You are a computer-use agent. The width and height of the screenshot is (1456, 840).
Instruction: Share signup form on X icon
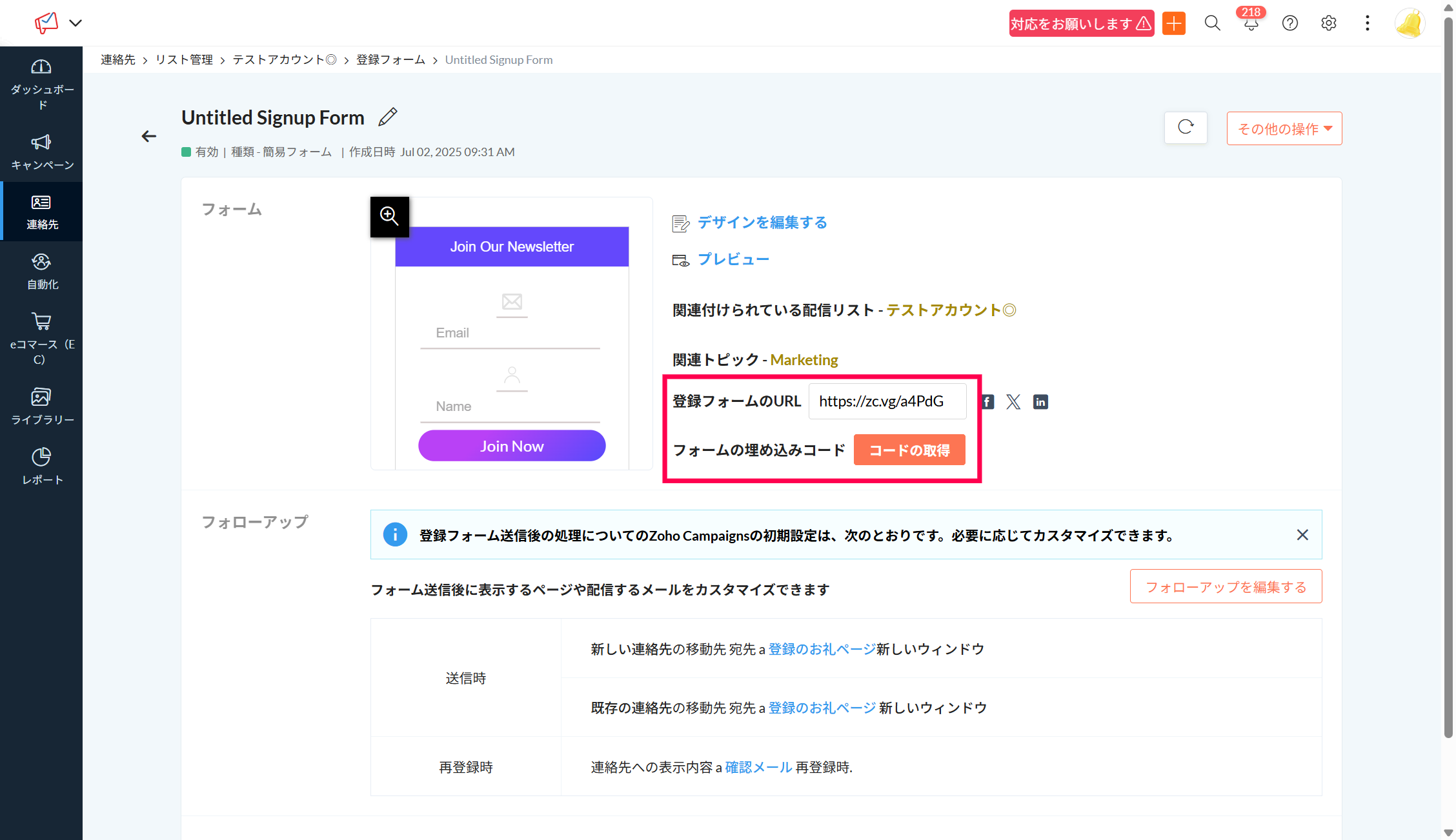click(1013, 402)
